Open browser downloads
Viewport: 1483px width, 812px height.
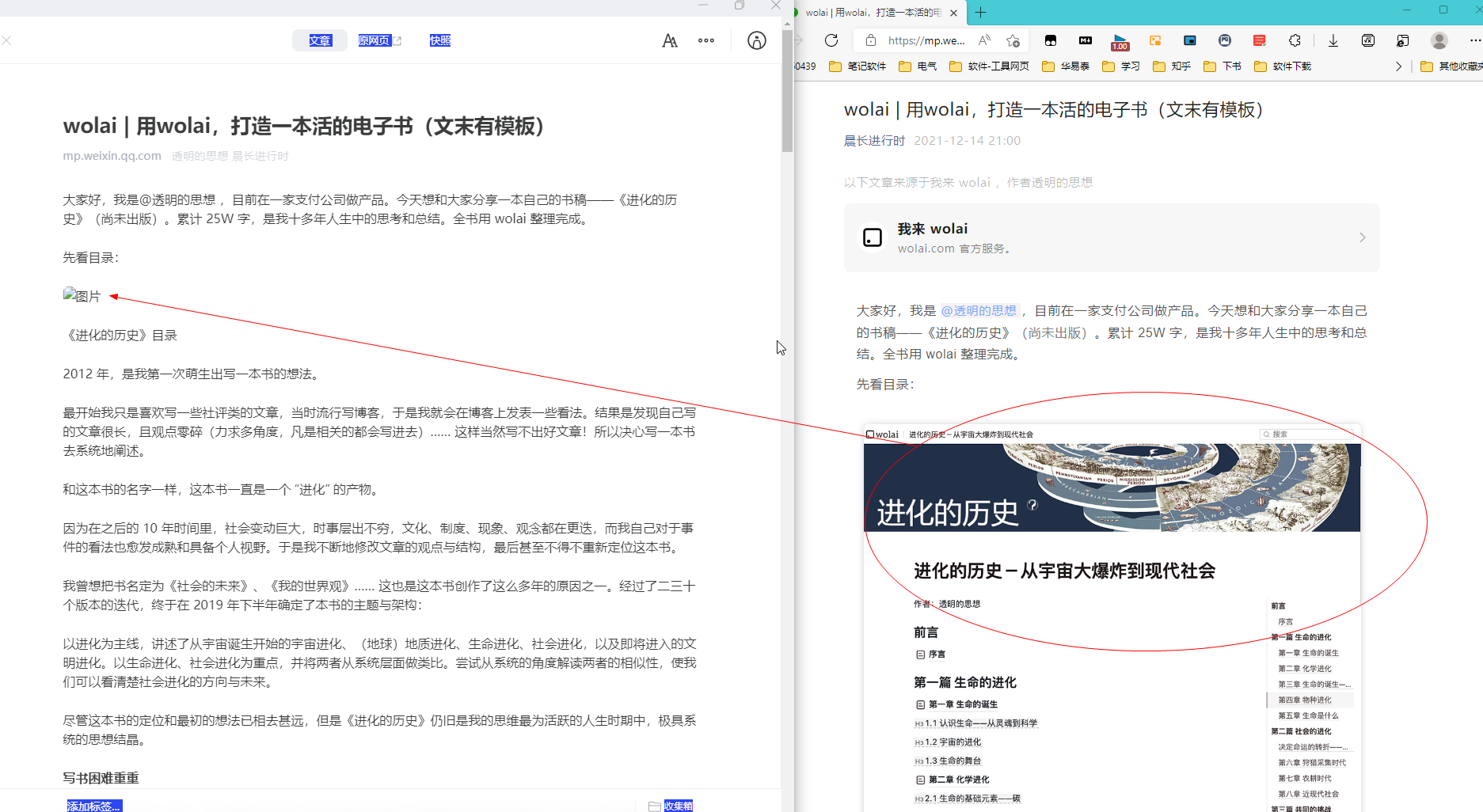click(x=1333, y=40)
